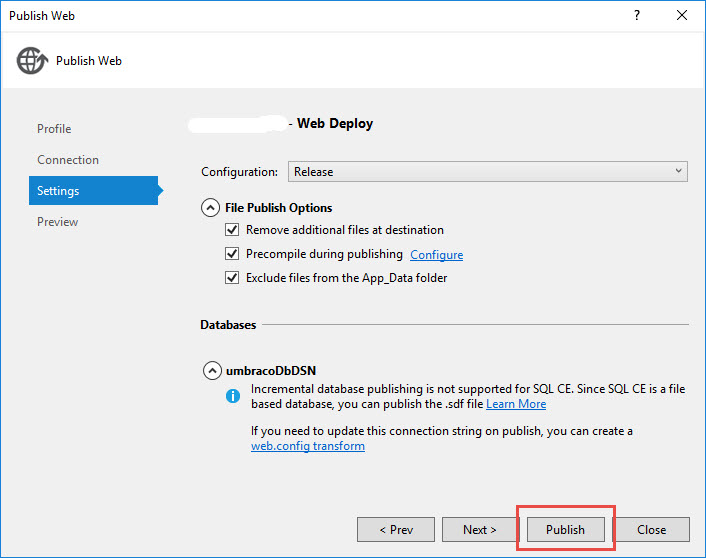This screenshot has height=558, width=706.
Task: Disable Exclude files from App_Data folder
Action: pos(232,278)
